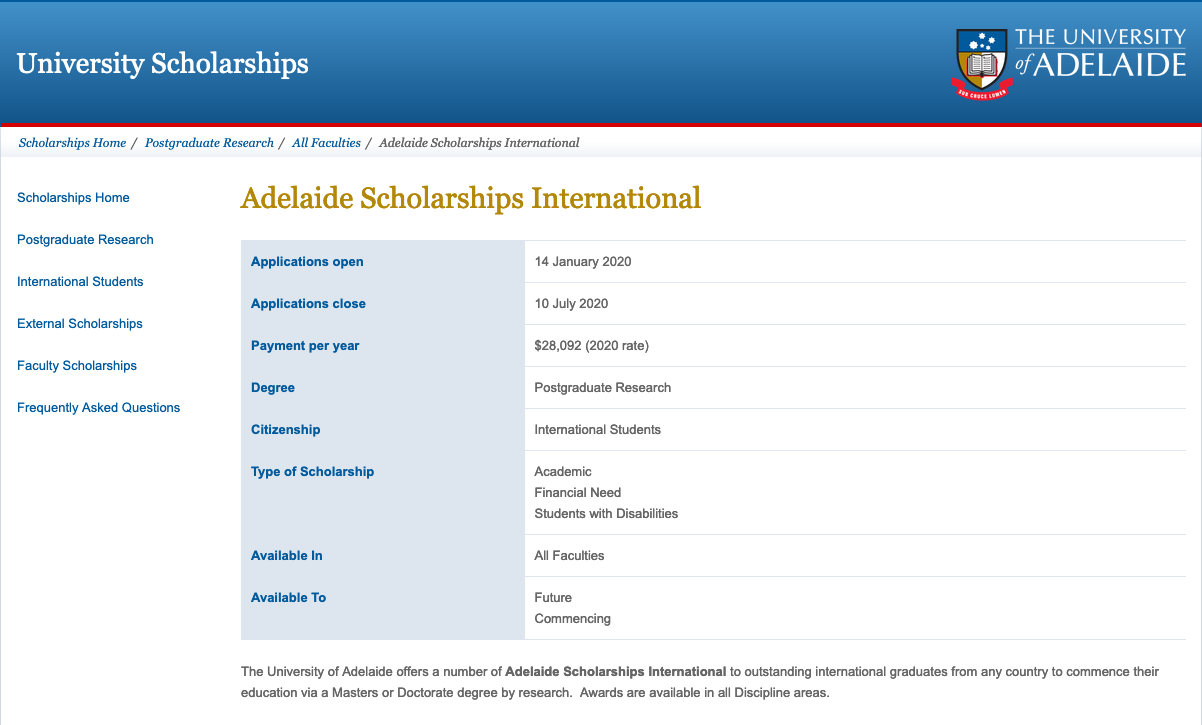The height and width of the screenshot is (725, 1202).
Task: Select Postgraduate Research in sidebar
Action: 85,240
